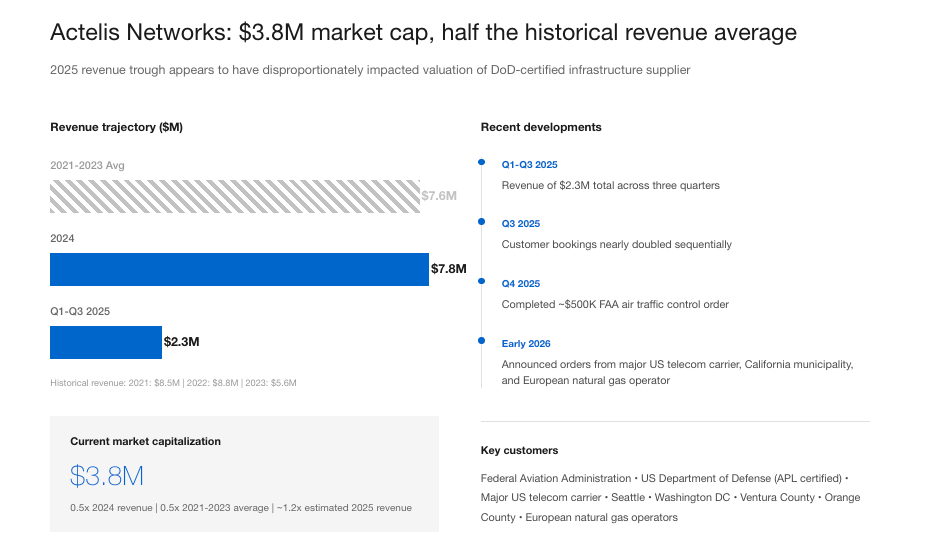Click the $7.8M bar value label
The height and width of the screenshot is (555, 948).
[448, 269]
